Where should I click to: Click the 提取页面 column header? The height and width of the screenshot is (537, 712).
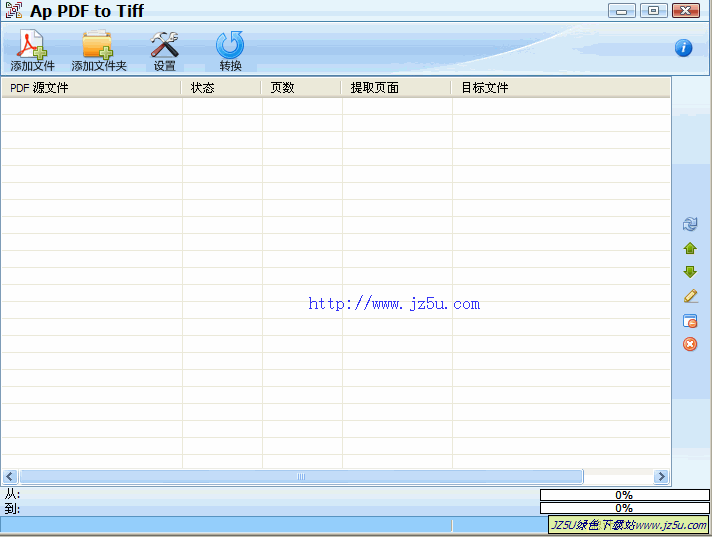click(x=396, y=88)
